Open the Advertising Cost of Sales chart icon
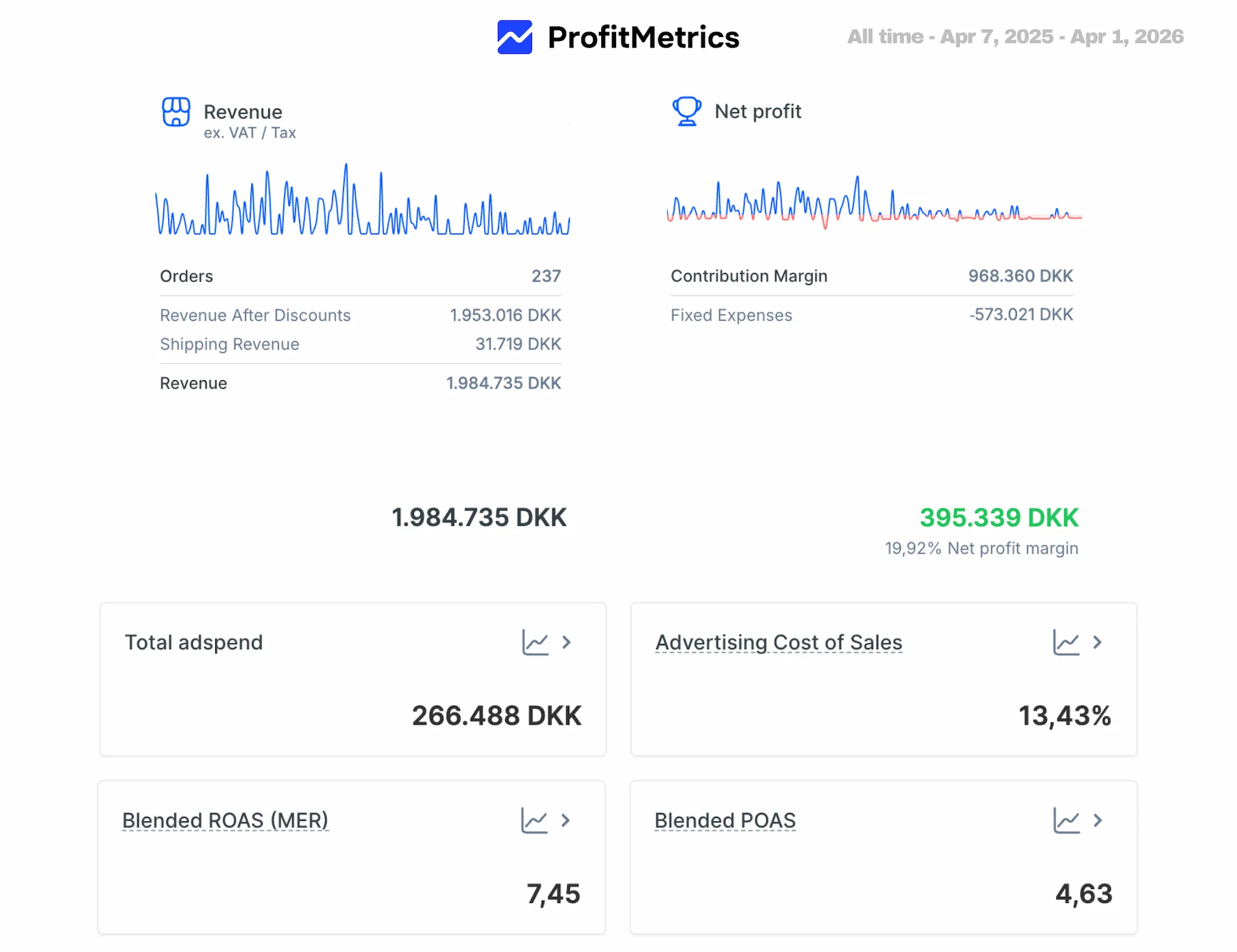The image size is (1237, 952). [x=1066, y=643]
